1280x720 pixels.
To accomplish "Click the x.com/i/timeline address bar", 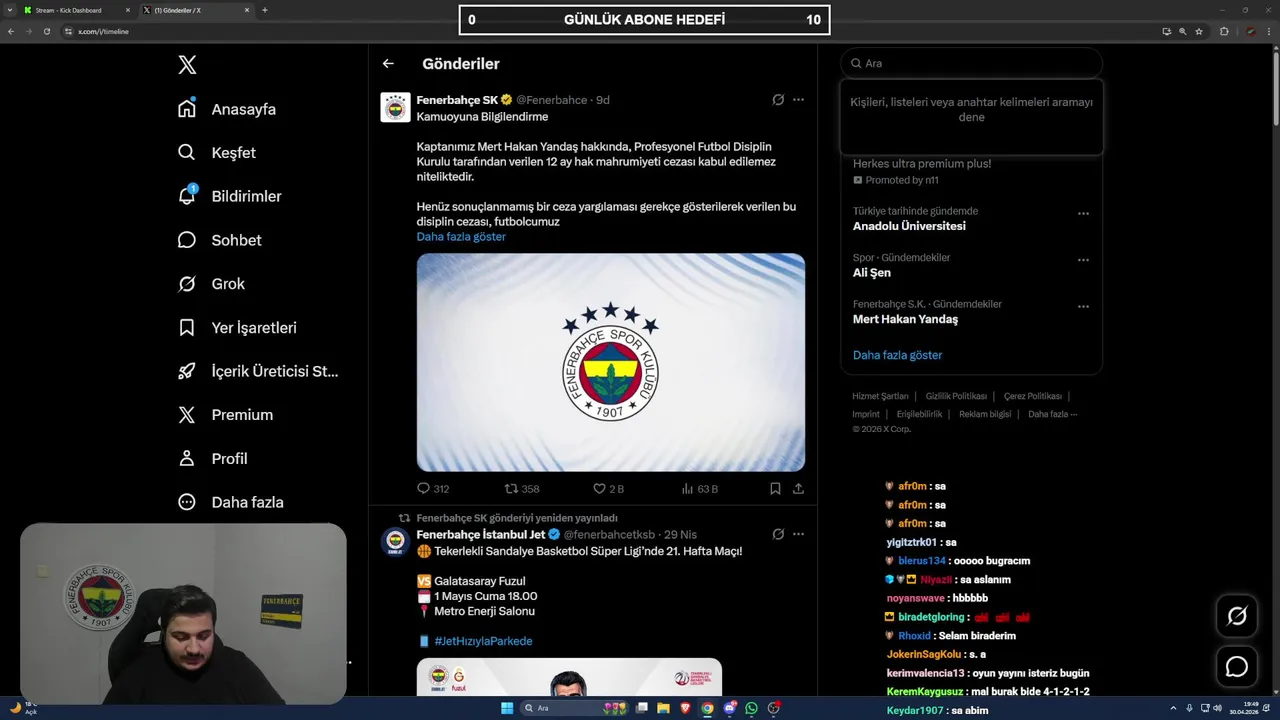I will pyautogui.click(x=600, y=31).
